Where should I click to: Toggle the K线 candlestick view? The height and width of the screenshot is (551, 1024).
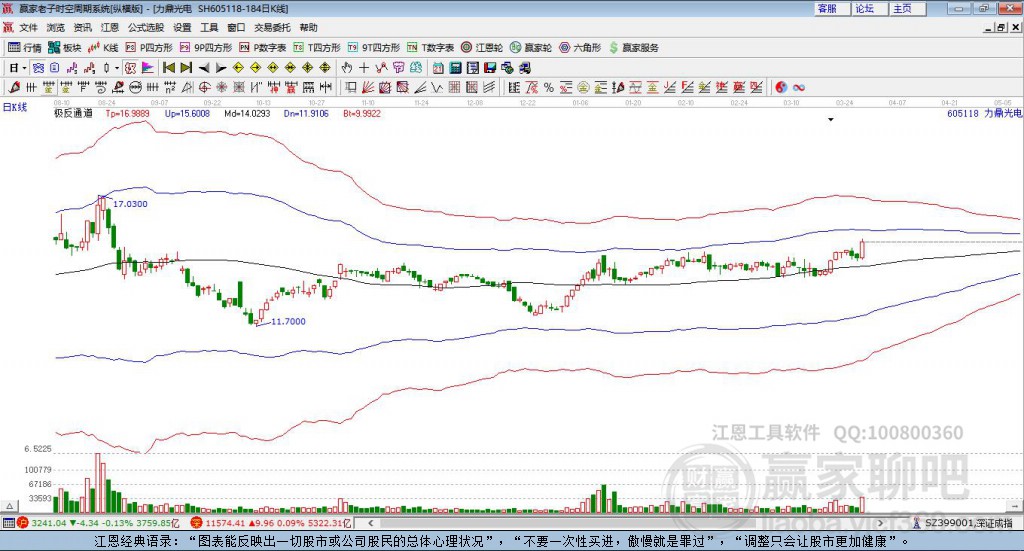103,48
